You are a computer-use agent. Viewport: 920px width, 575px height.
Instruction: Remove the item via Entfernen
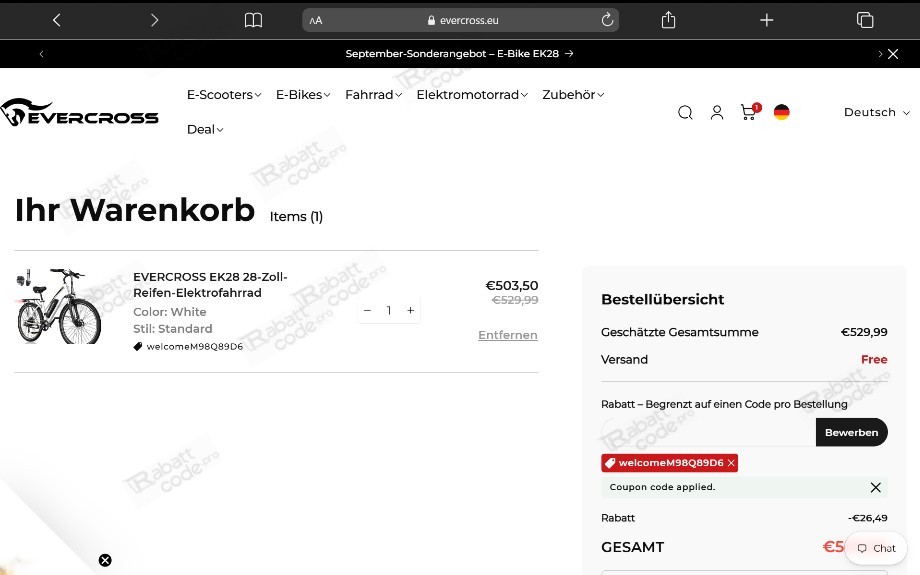508,335
